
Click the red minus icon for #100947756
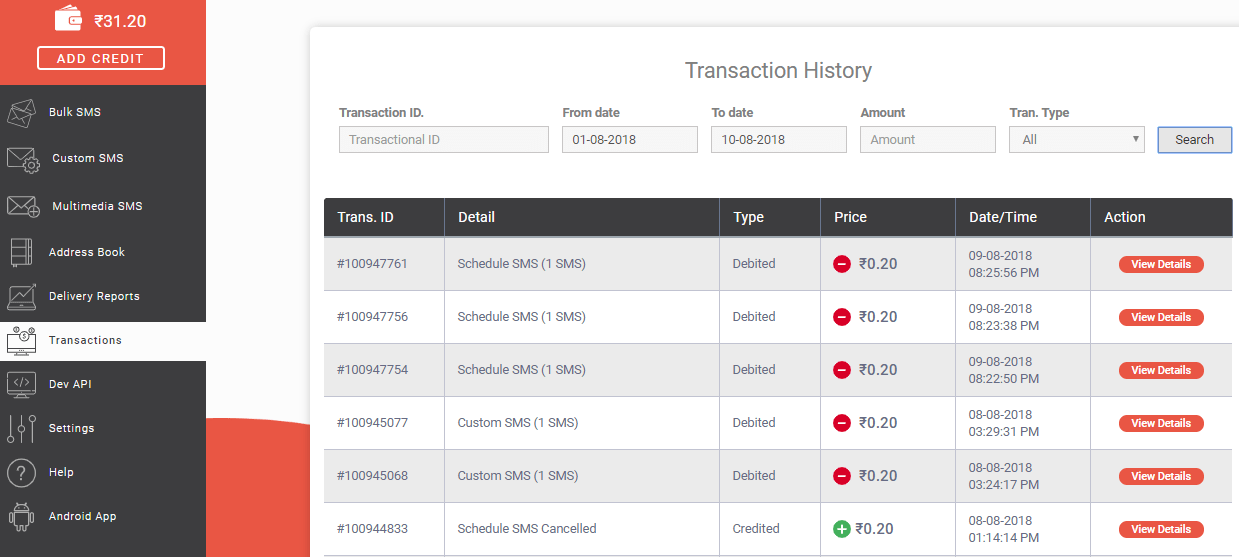[842, 317]
